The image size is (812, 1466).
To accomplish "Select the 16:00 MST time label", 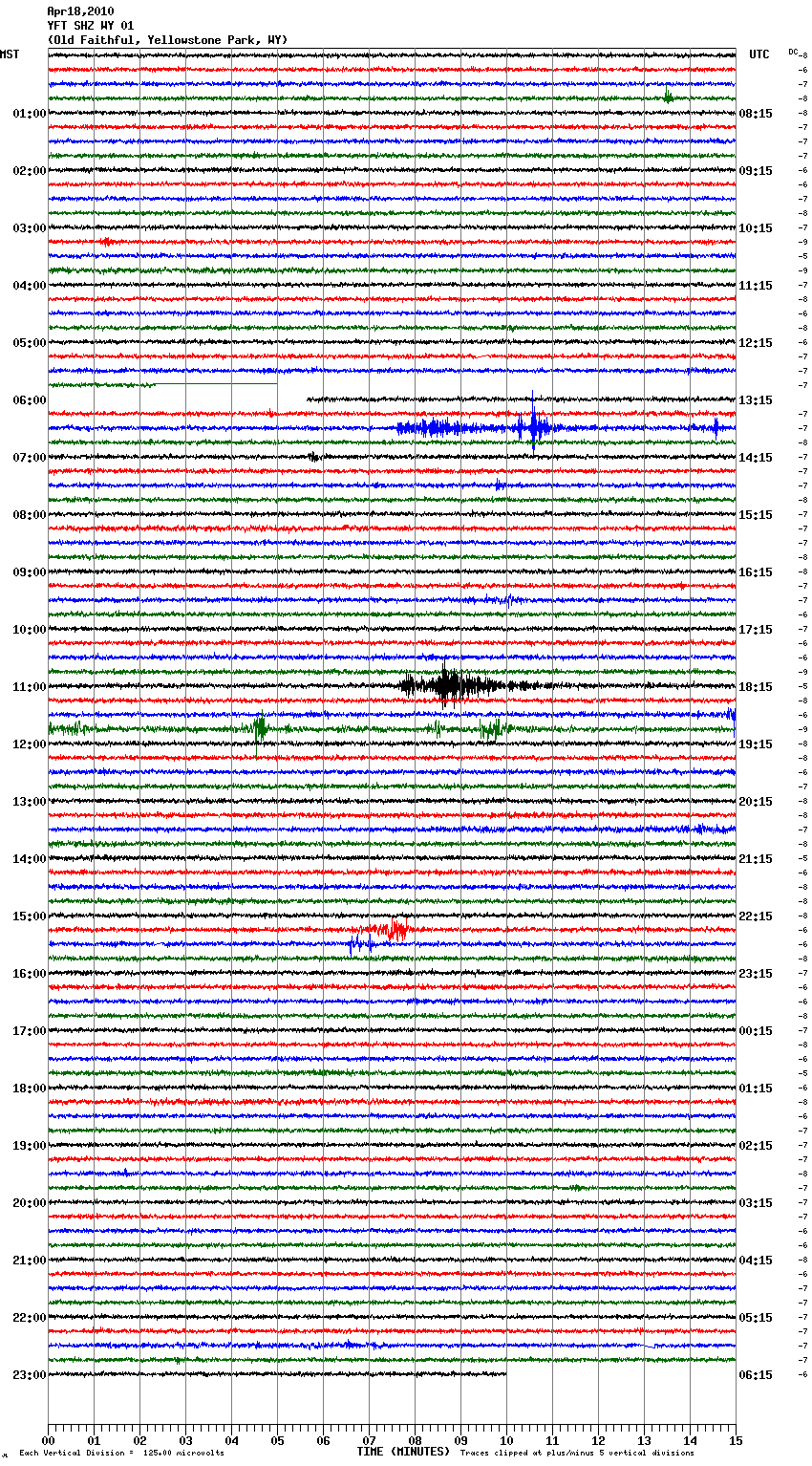I will [29, 974].
